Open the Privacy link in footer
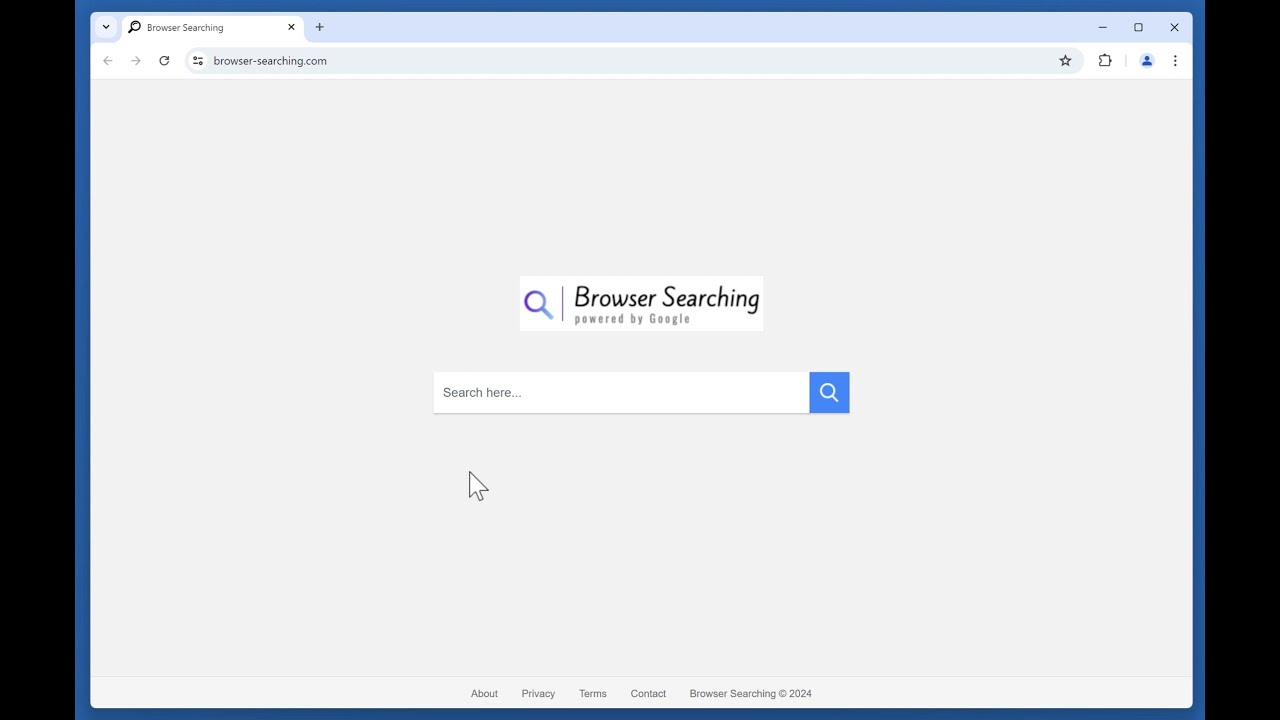The width and height of the screenshot is (1280, 720). pyautogui.click(x=538, y=694)
